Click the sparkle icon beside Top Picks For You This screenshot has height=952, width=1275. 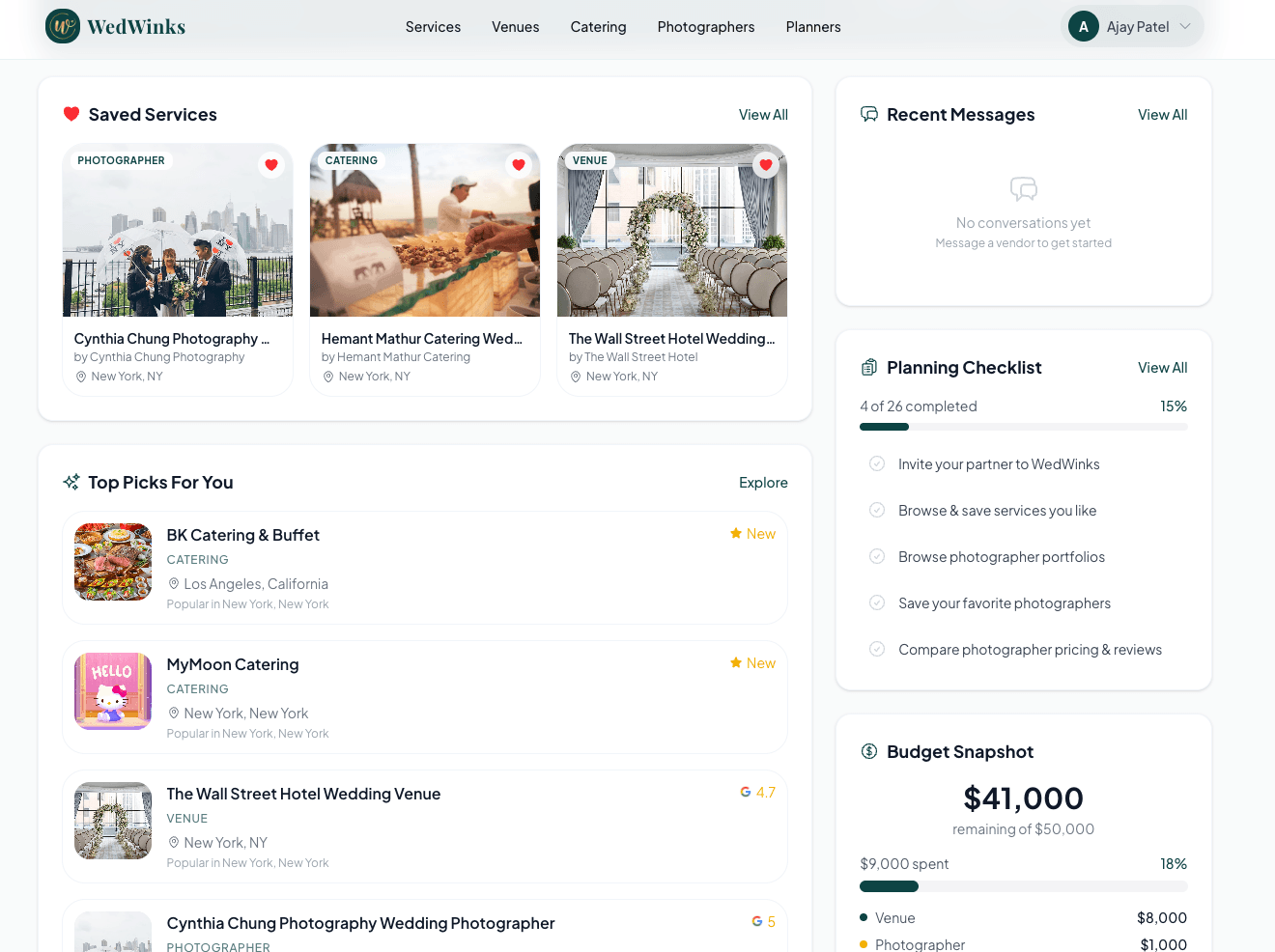click(71, 482)
